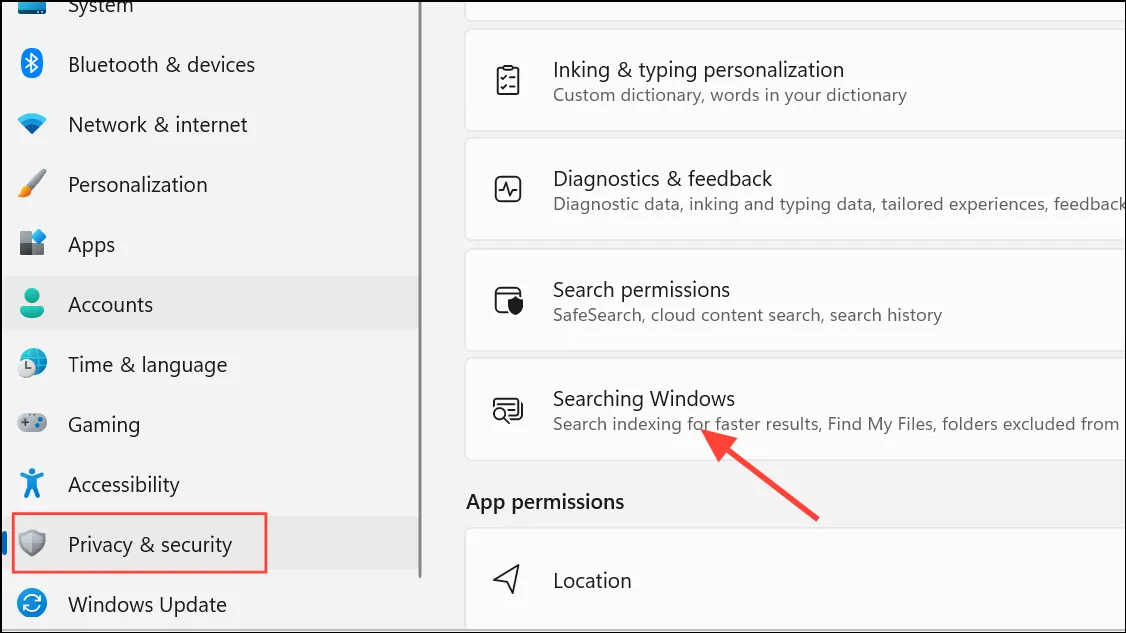This screenshot has height=633, width=1126.
Task: Click the Bluetooth & devices icon
Action: (x=32, y=64)
